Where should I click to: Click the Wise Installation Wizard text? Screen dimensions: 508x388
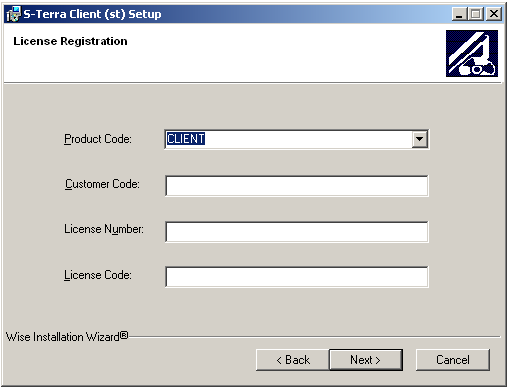[67, 337]
